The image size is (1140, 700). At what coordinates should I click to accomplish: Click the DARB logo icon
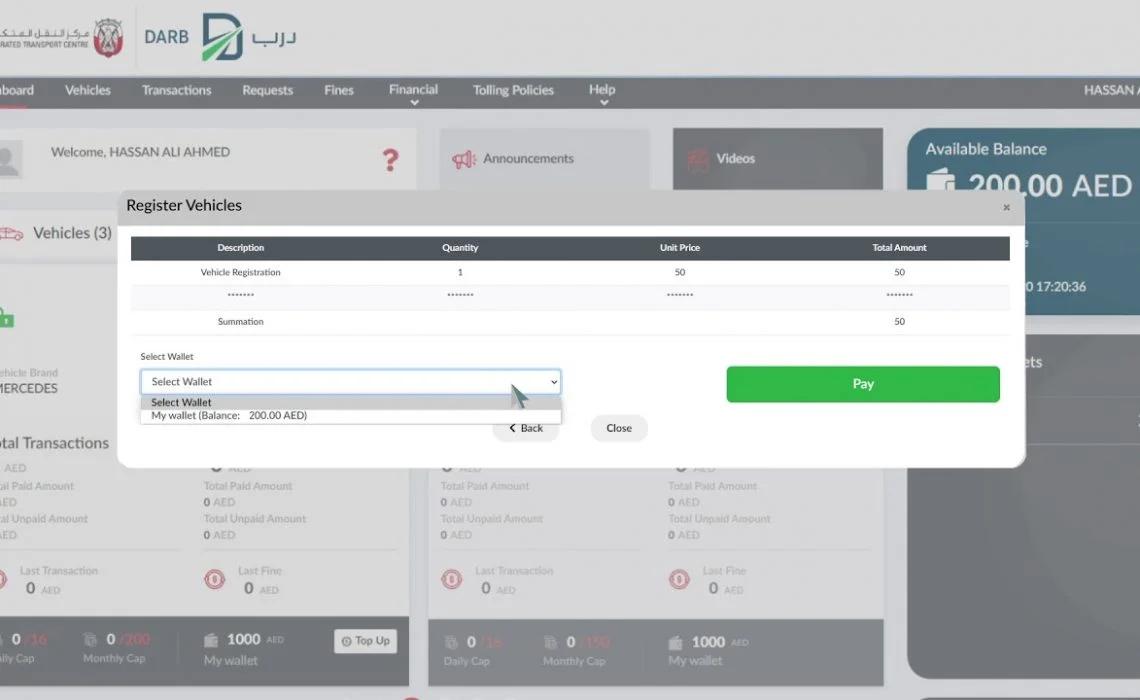click(x=221, y=38)
